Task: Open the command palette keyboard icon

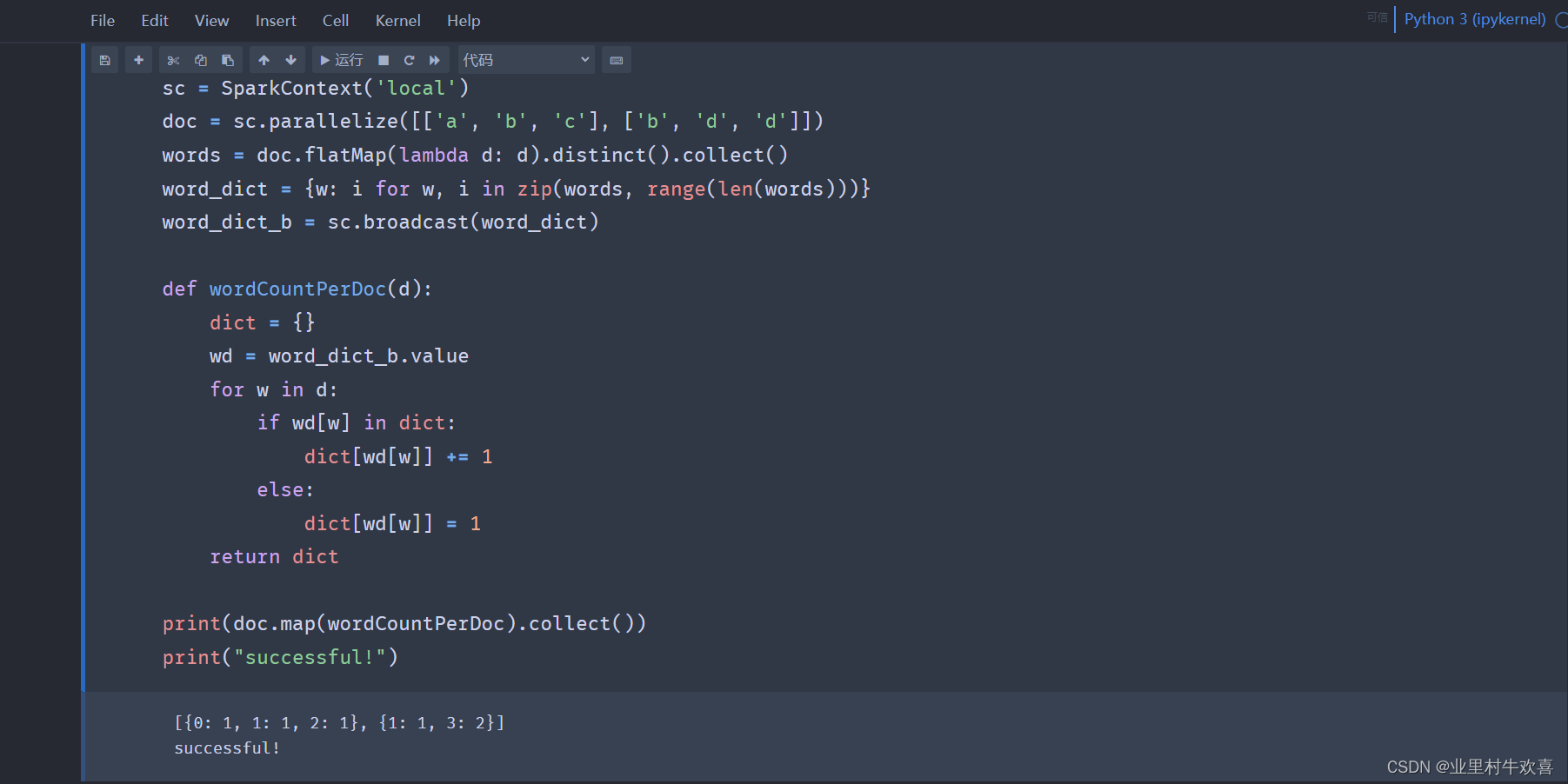Action: click(x=617, y=60)
